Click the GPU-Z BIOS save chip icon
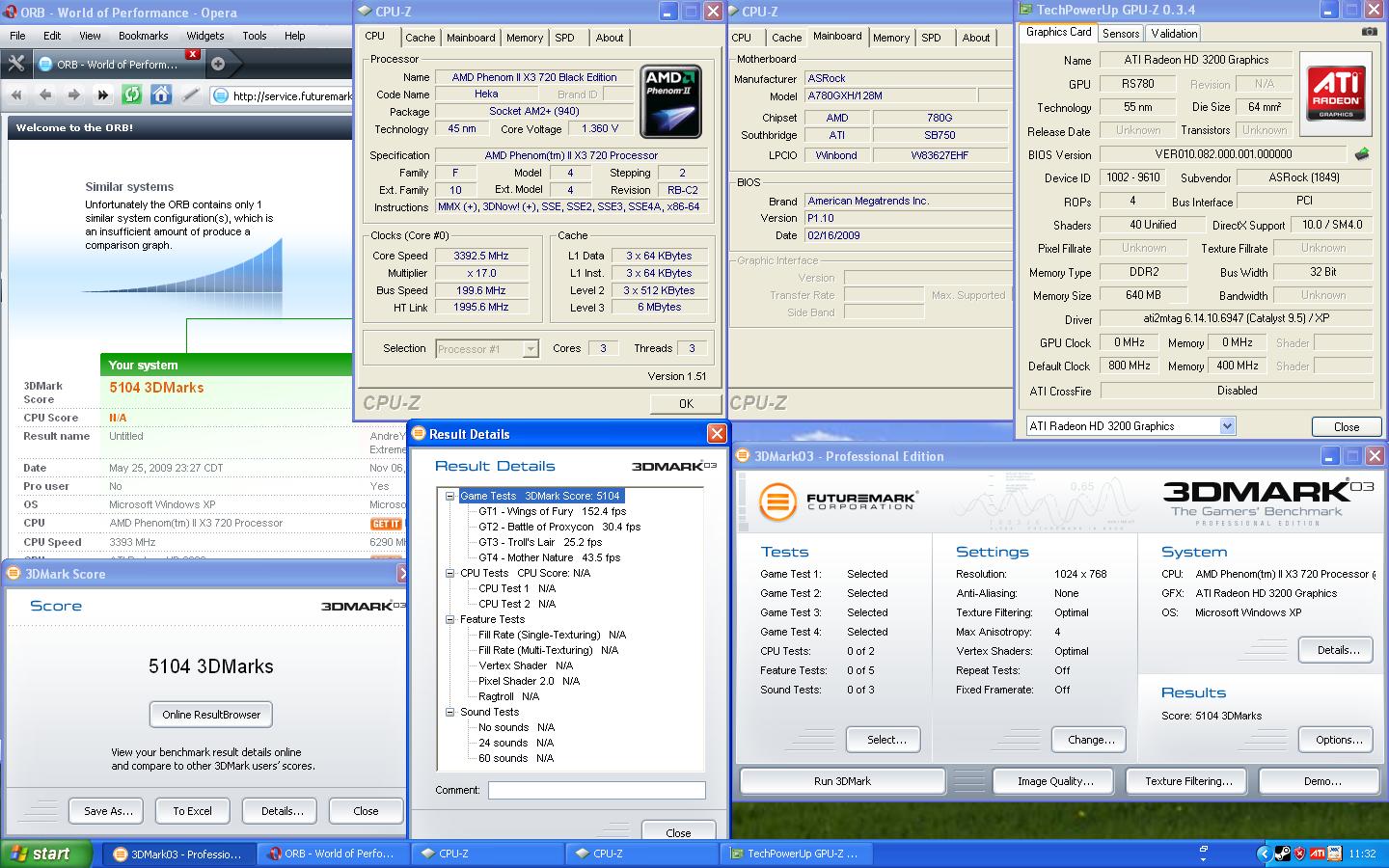The height and width of the screenshot is (868, 1389). click(x=1361, y=153)
